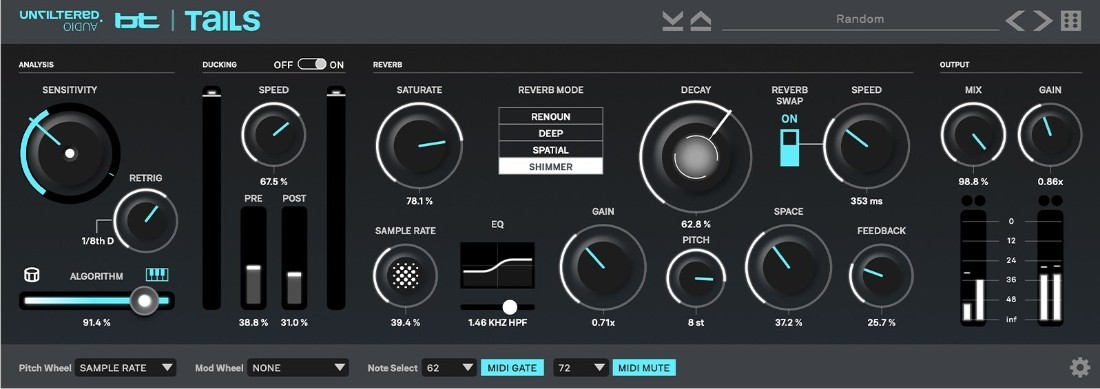1100x389 pixels.
Task: Open the Pitch Wheel SAMPLE RATE dropdown
Action: pyautogui.click(x=126, y=367)
